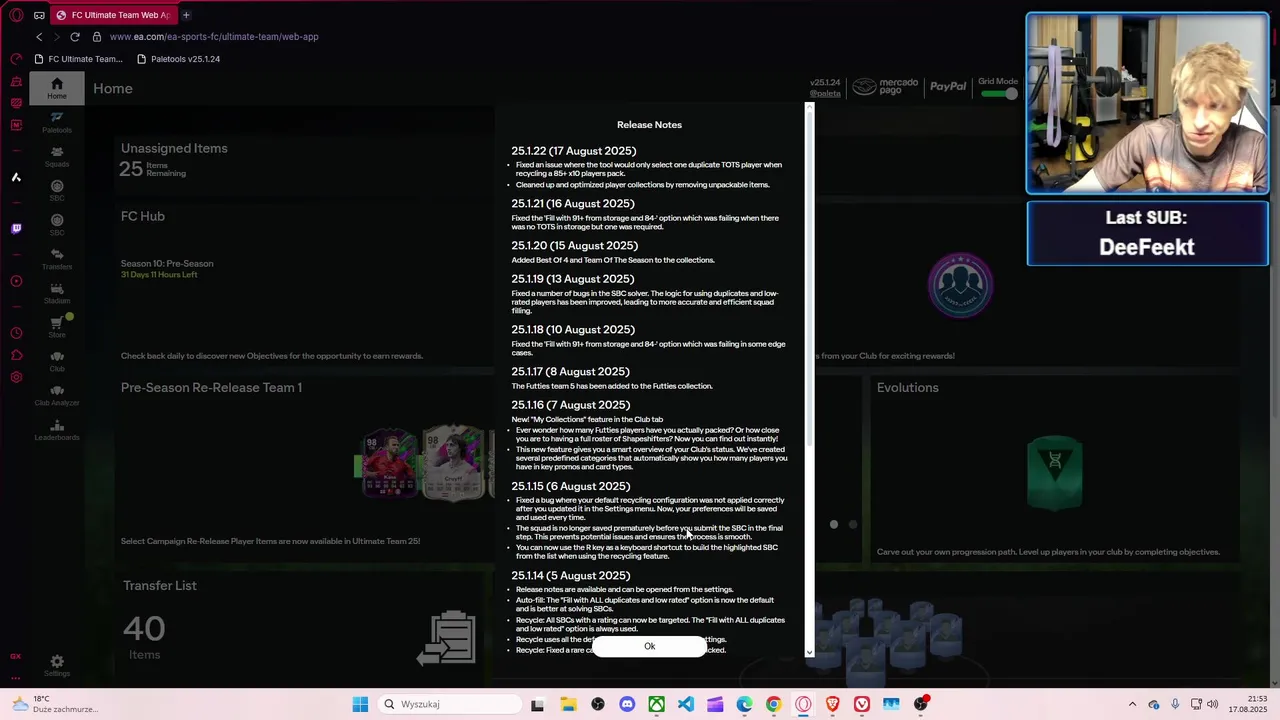1280x720 pixels.
Task: Open the Store sidebar item
Action: (x=57, y=327)
